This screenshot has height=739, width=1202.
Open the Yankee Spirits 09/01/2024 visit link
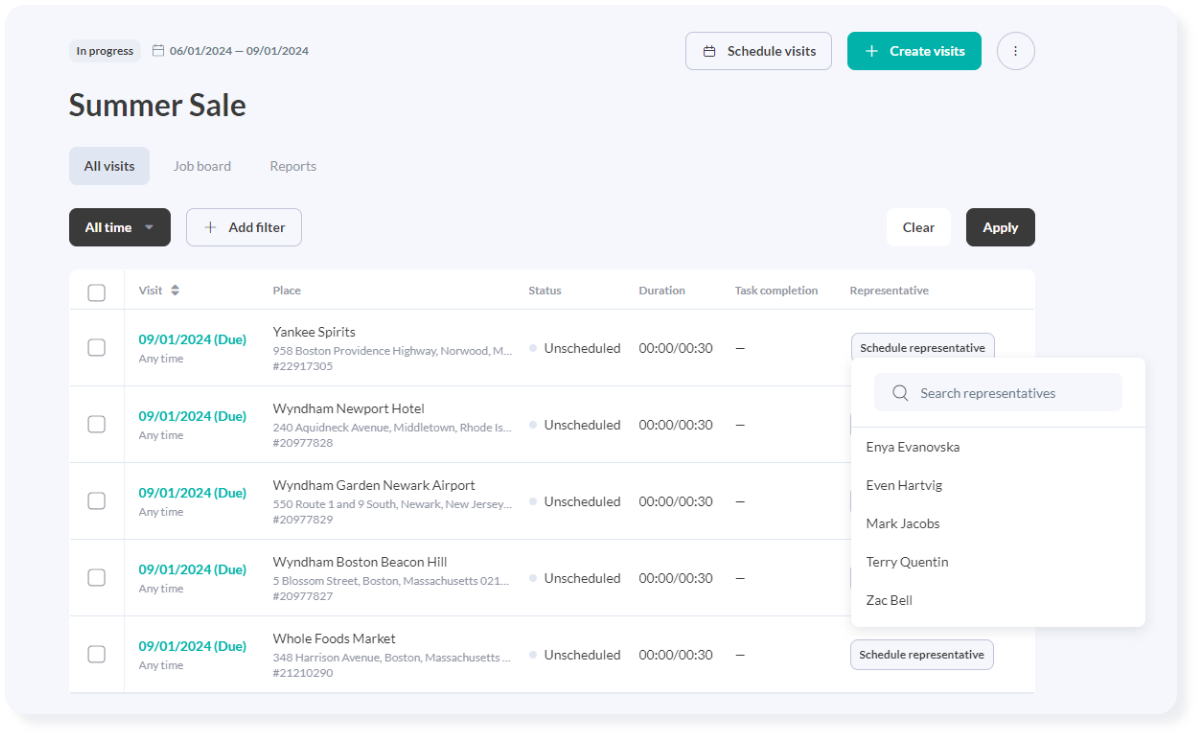[192, 340]
